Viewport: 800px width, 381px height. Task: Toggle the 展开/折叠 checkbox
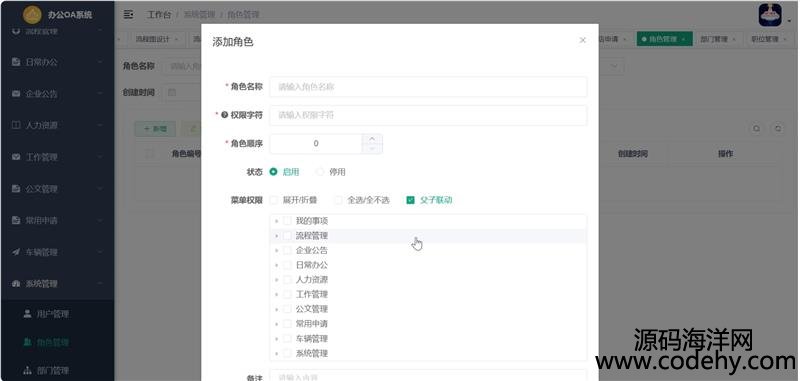(274, 200)
